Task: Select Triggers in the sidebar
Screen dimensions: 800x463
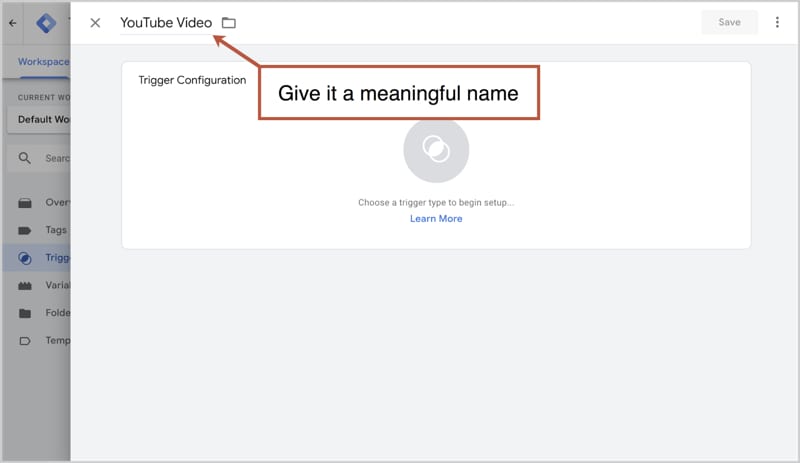Action: 39,258
